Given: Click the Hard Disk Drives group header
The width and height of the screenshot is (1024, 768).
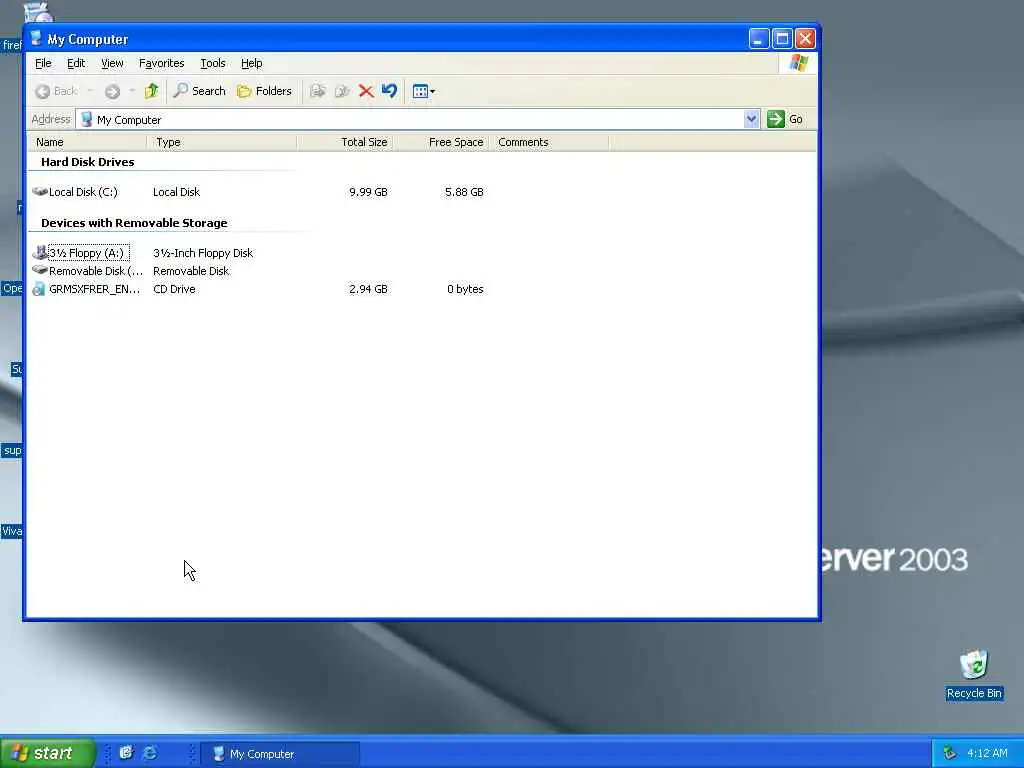Looking at the screenshot, I should 88,162.
